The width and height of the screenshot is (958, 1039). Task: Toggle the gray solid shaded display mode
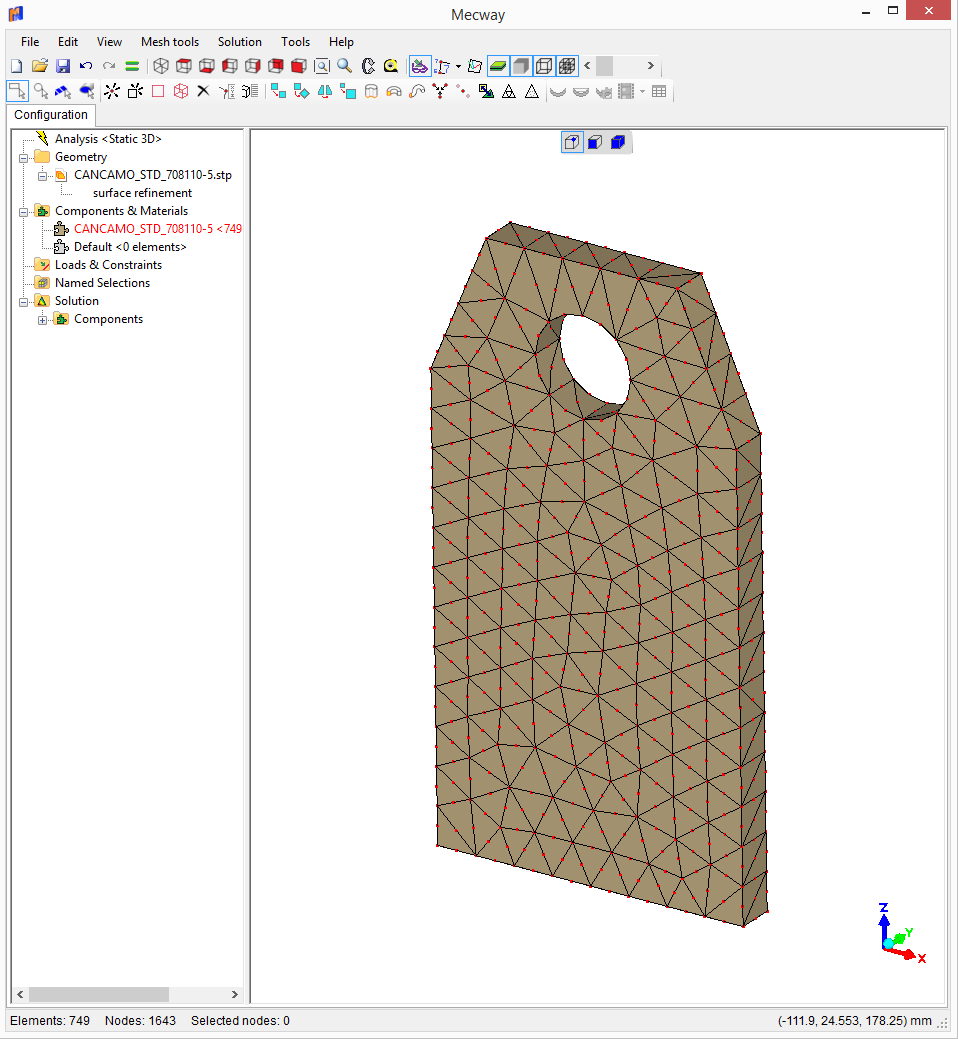[x=521, y=66]
